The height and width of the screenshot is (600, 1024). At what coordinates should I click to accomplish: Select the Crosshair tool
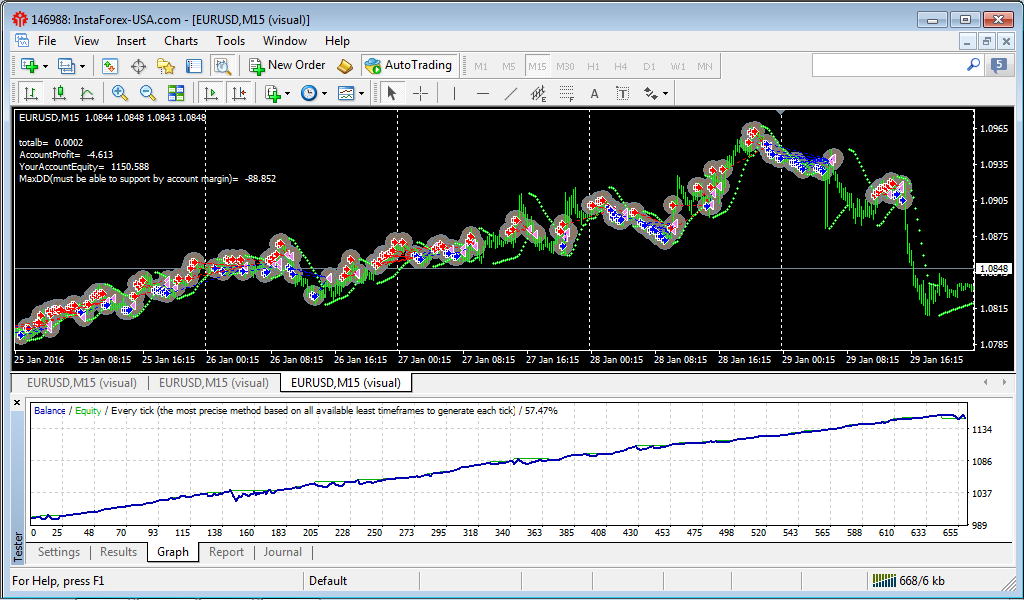tap(421, 93)
